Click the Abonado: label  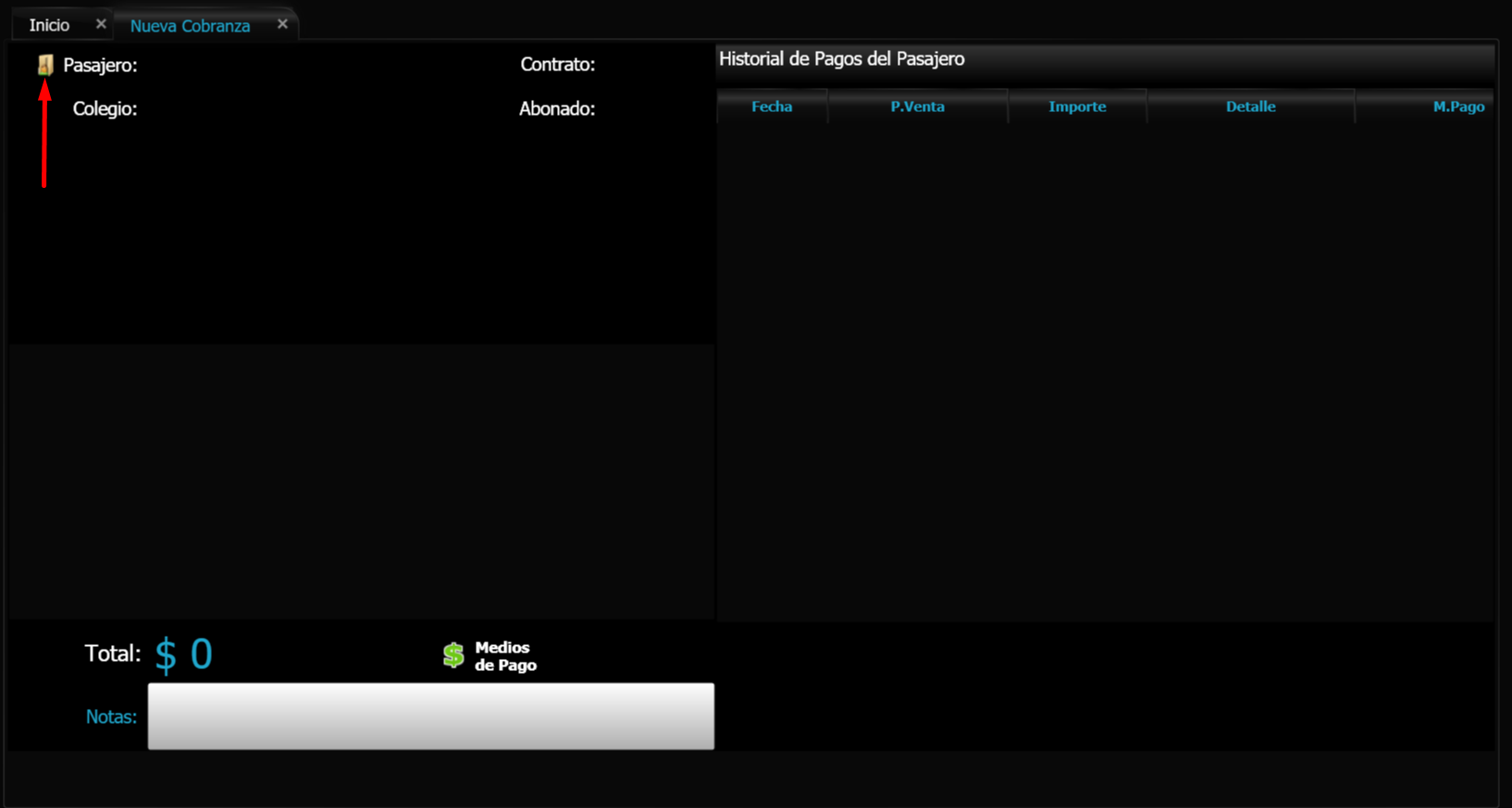(x=556, y=109)
